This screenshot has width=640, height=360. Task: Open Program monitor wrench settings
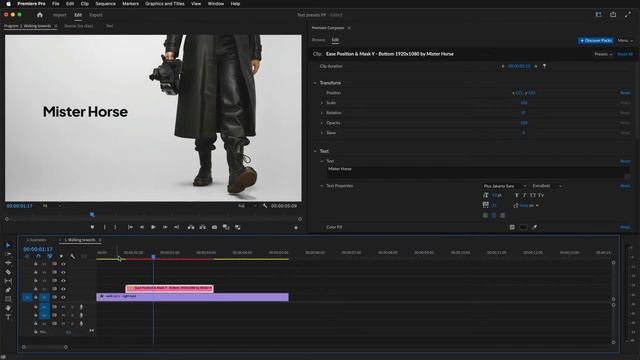[x=265, y=206]
